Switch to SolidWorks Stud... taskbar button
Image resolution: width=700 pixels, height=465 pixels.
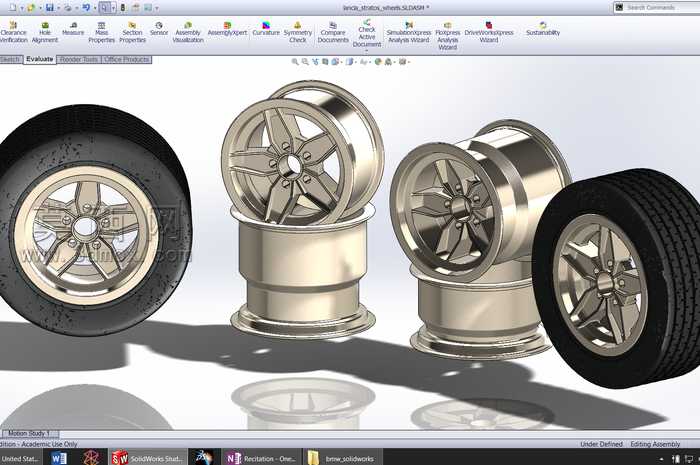[147, 458]
